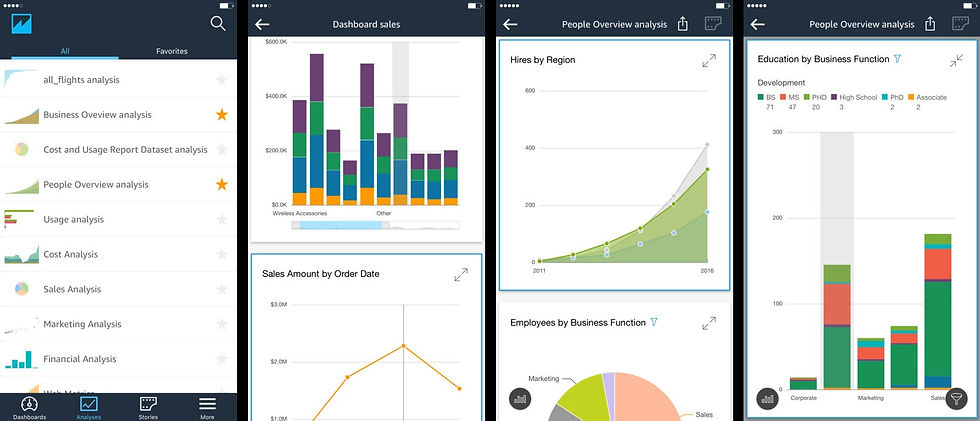Open the Dashboards bottom tab
This screenshot has width=980, height=421.
click(x=29, y=407)
